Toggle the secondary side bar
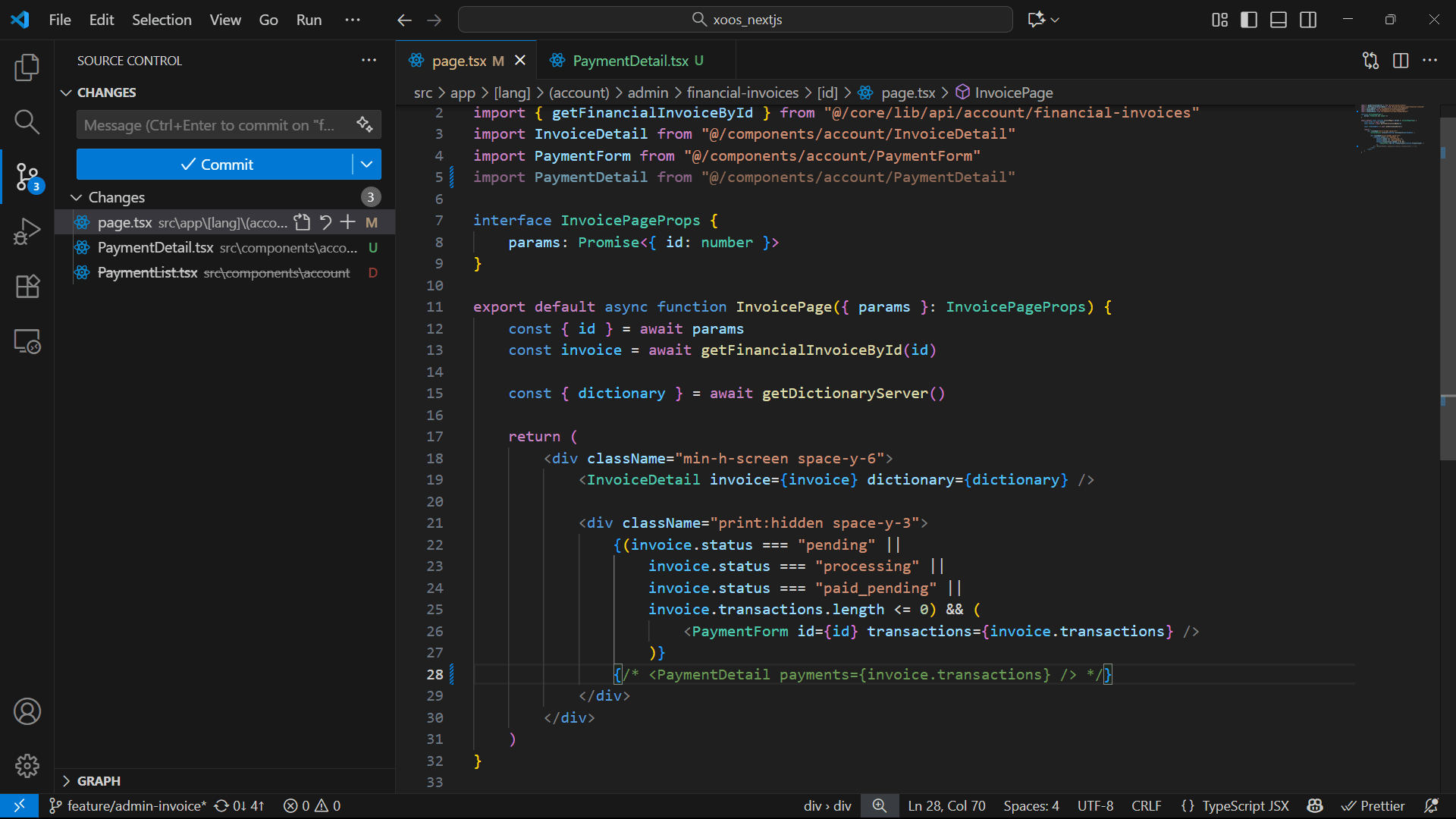Screen dimensions: 1456x819 pos(1308,20)
